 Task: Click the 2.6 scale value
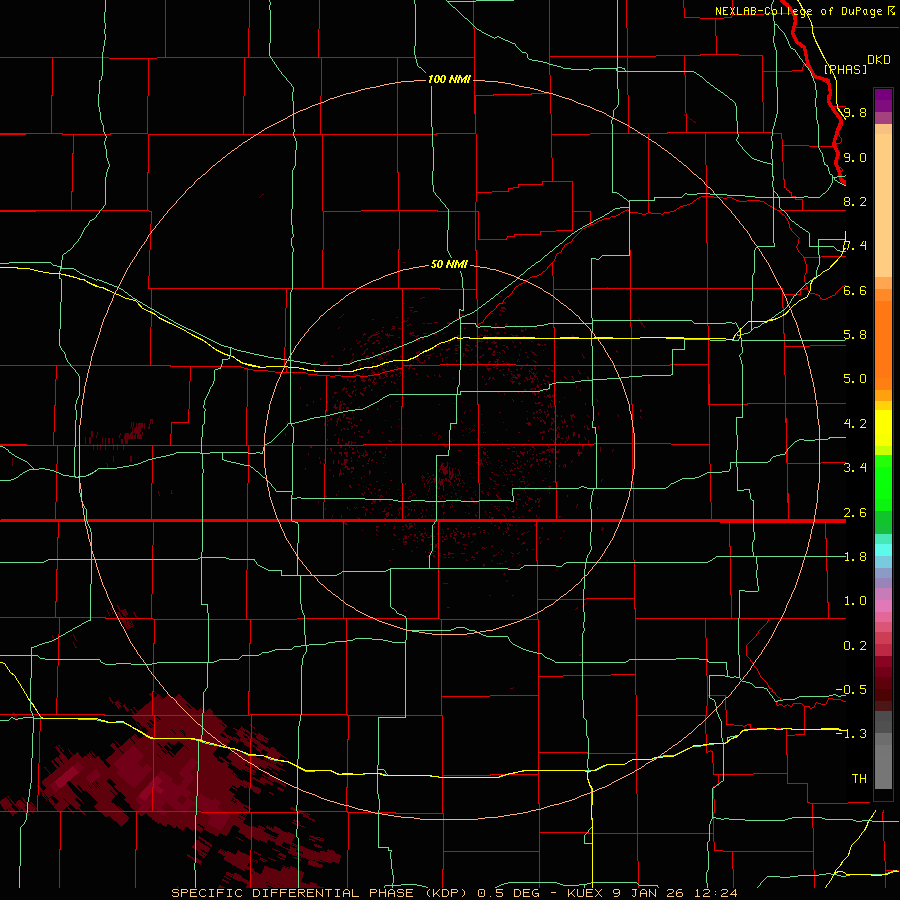[x=855, y=512]
